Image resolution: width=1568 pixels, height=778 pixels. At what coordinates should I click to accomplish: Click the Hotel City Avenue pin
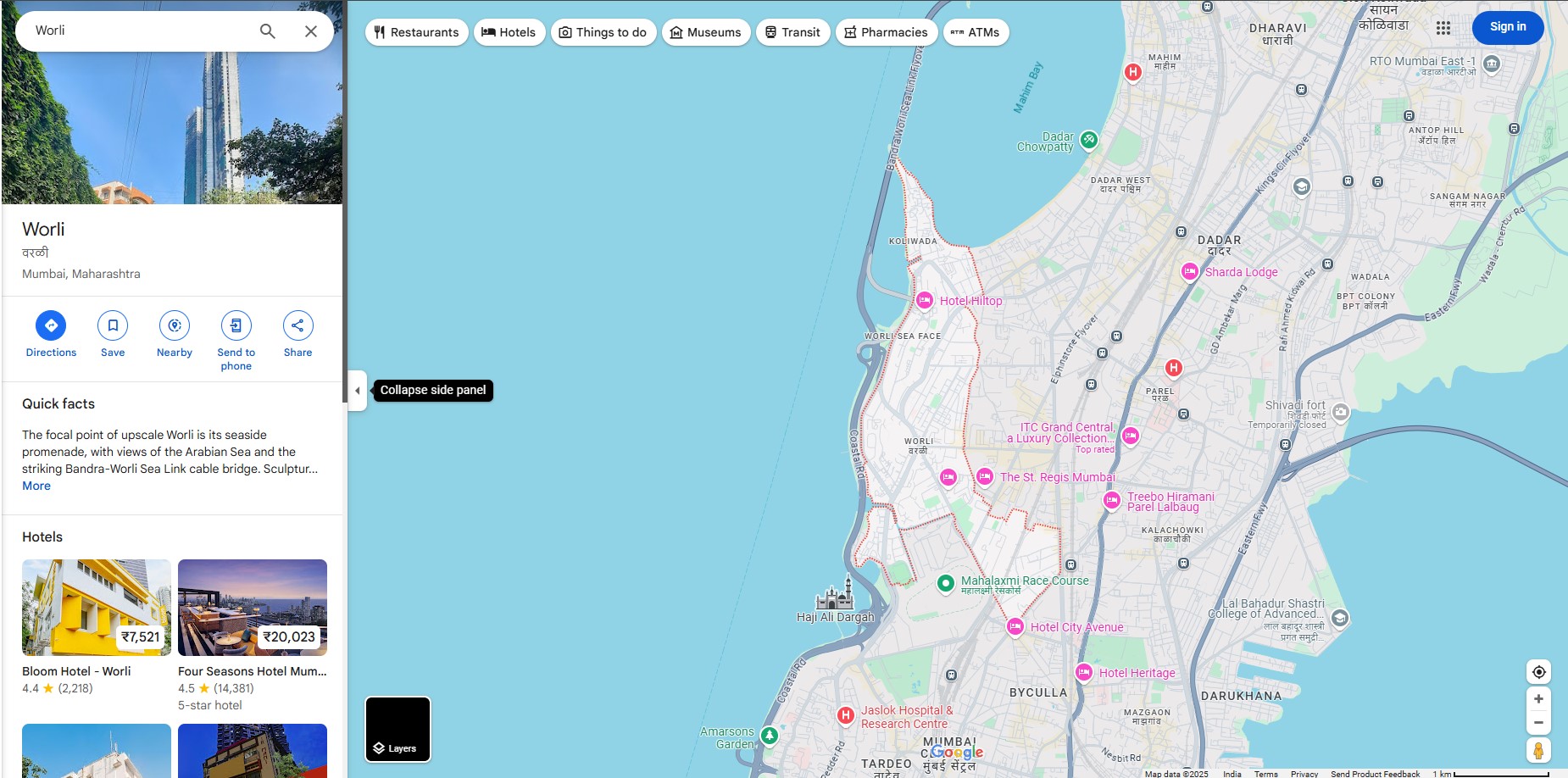pos(1015,626)
